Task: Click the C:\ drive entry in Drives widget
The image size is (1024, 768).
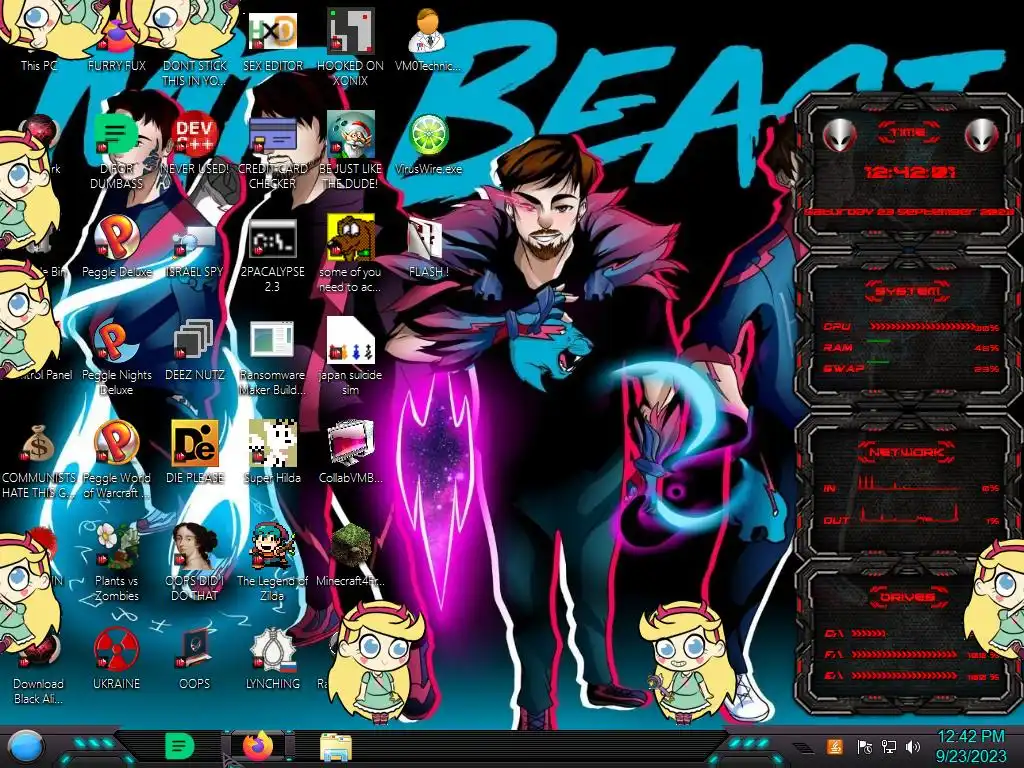Action: click(854, 633)
